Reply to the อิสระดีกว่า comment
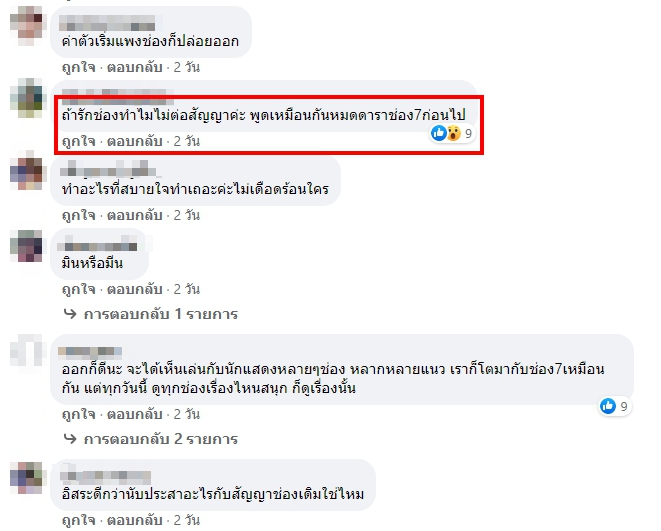This screenshot has width=661, height=531. click(134, 520)
